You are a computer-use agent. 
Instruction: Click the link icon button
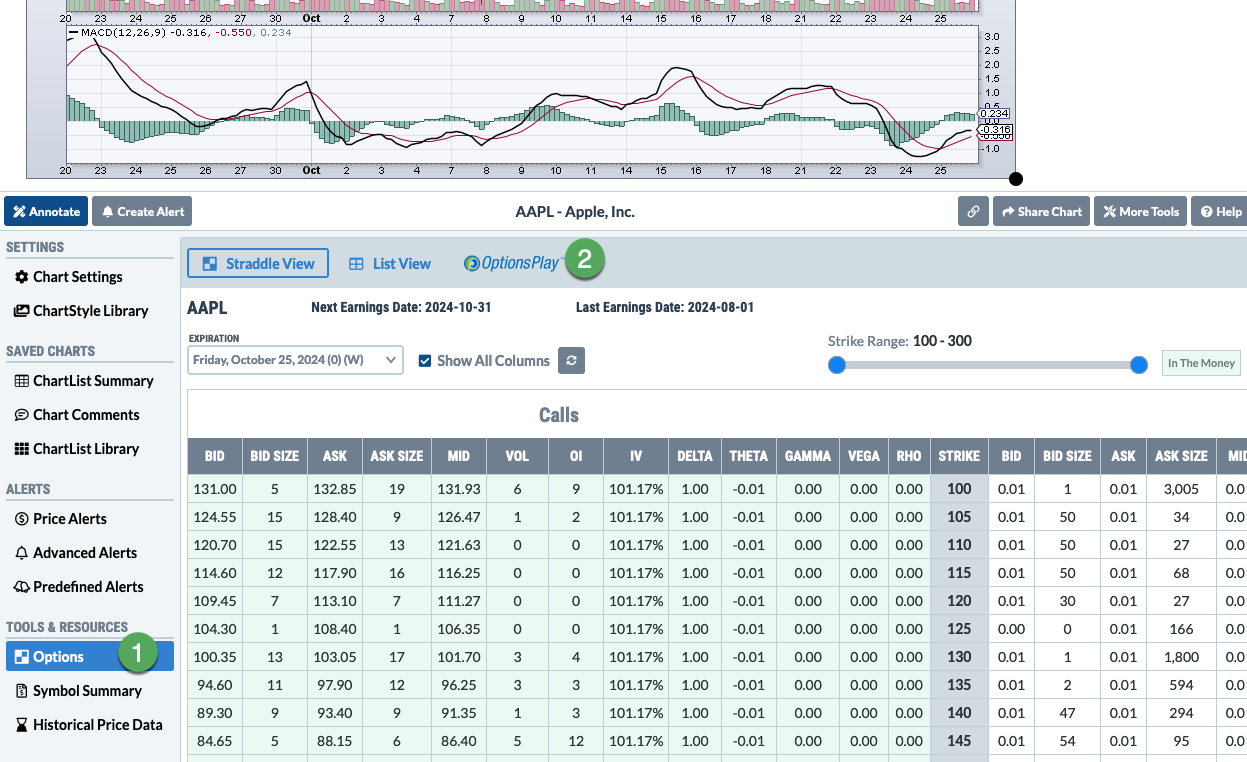(x=973, y=211)
